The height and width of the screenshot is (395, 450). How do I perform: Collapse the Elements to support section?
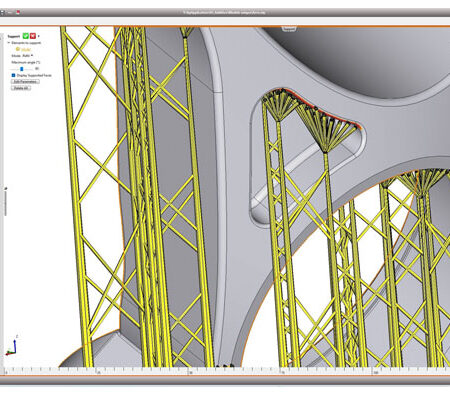click(x=9, y=43)
